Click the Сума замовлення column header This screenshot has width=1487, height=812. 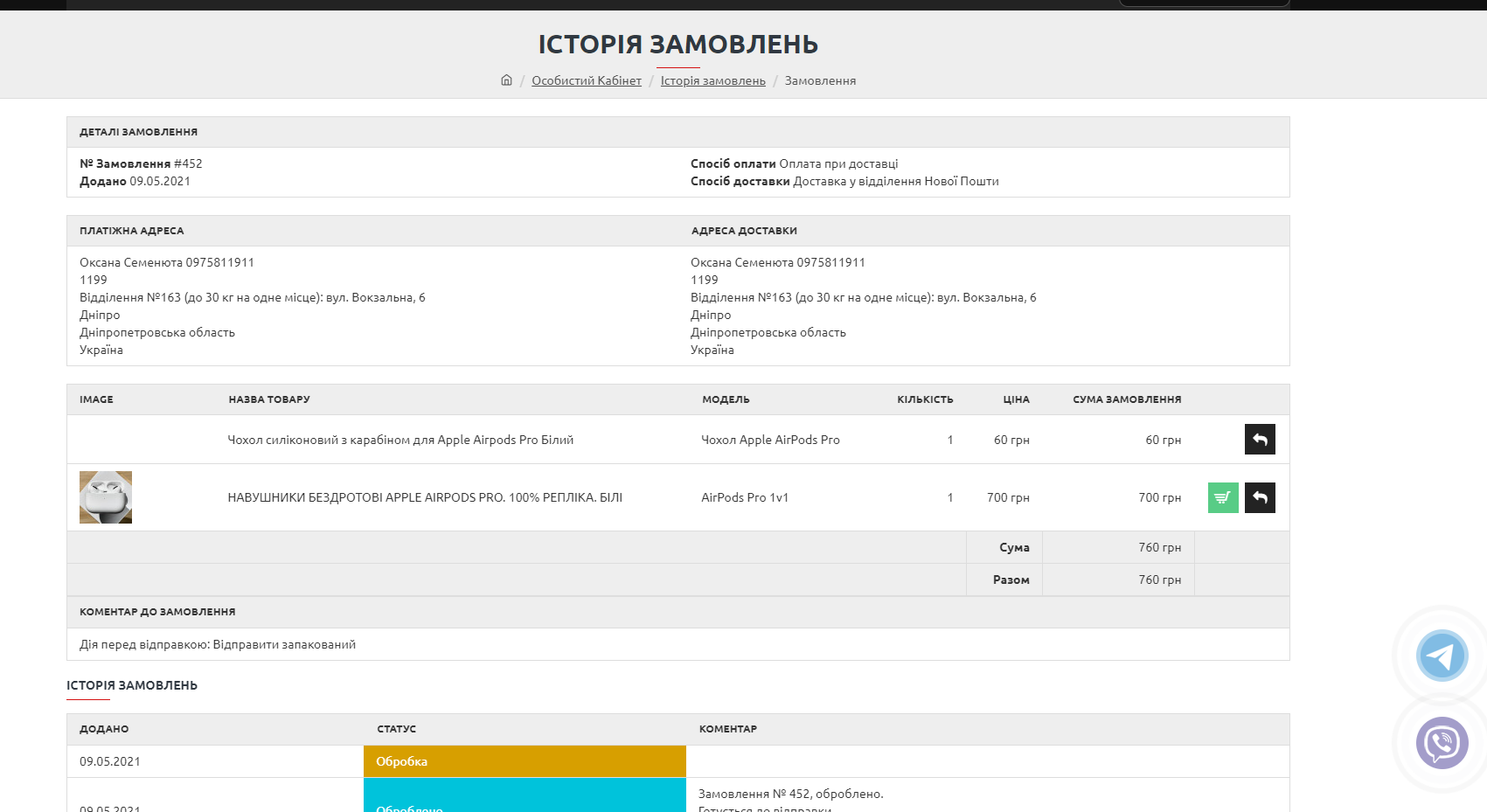pos(1126,399)
